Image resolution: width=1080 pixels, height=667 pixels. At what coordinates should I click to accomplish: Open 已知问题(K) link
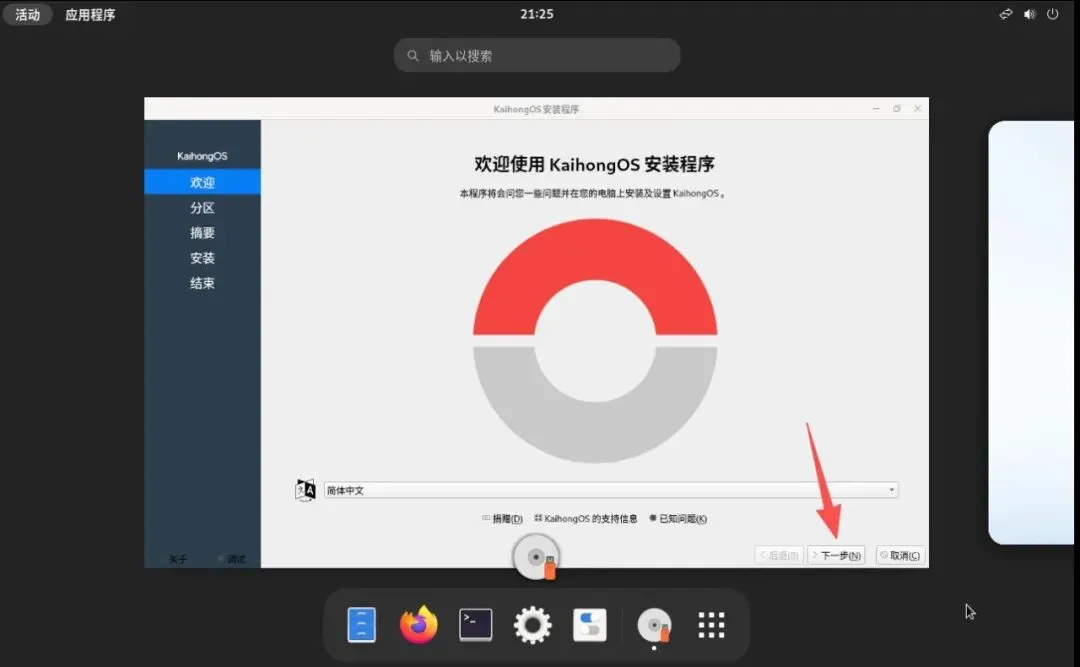(678, 518)
